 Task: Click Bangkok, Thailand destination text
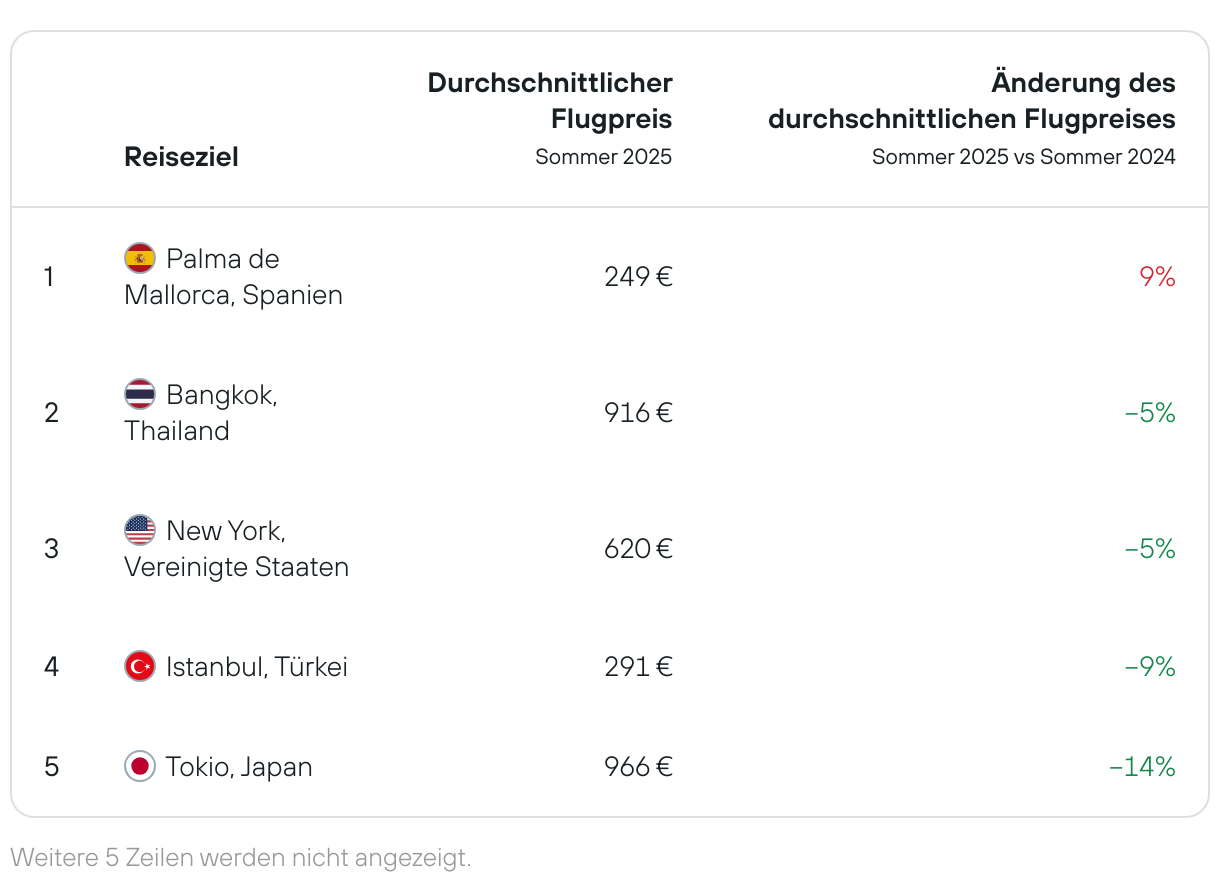201,413
